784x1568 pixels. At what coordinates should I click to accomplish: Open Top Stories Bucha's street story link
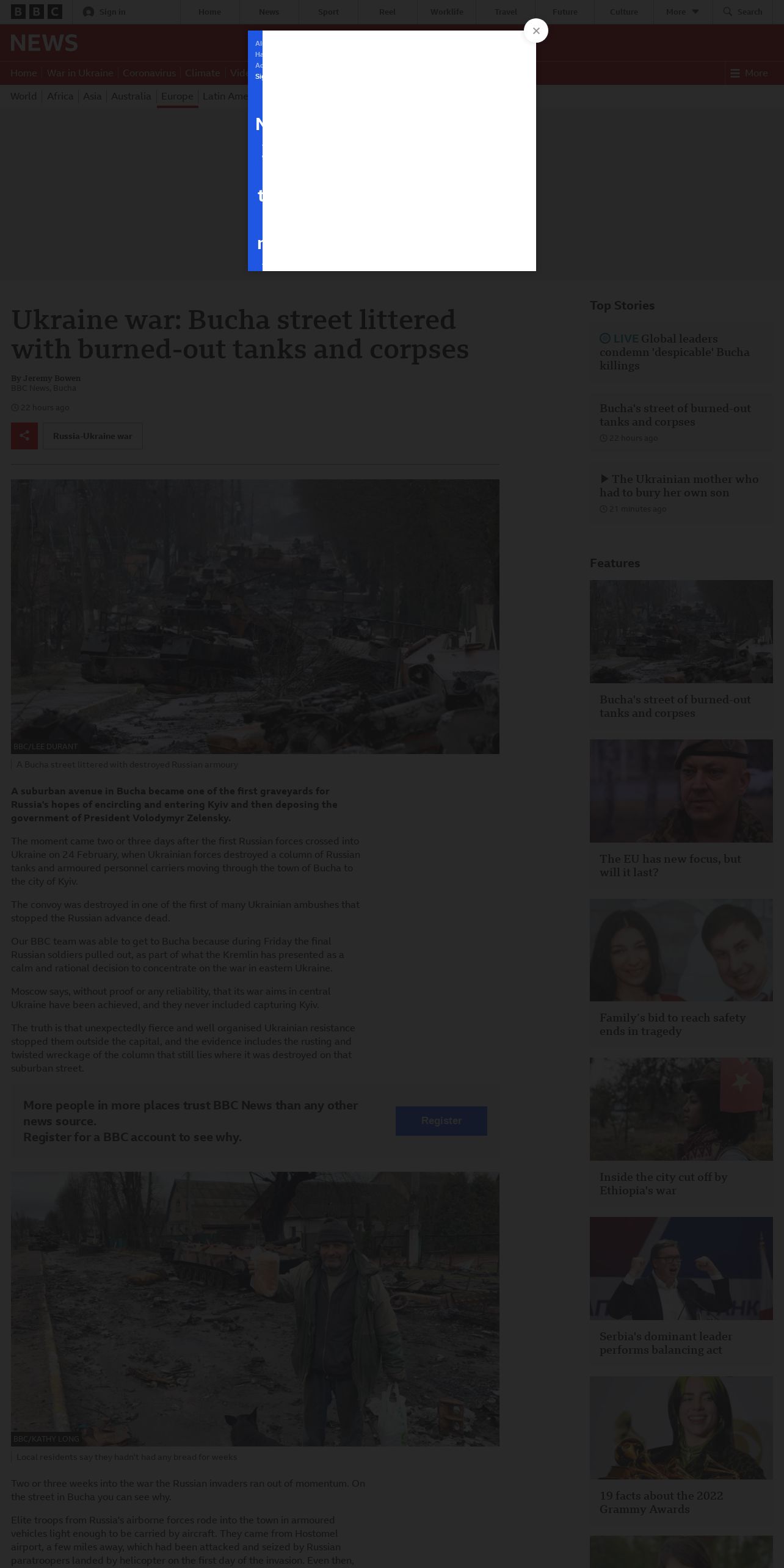[675, 415]
